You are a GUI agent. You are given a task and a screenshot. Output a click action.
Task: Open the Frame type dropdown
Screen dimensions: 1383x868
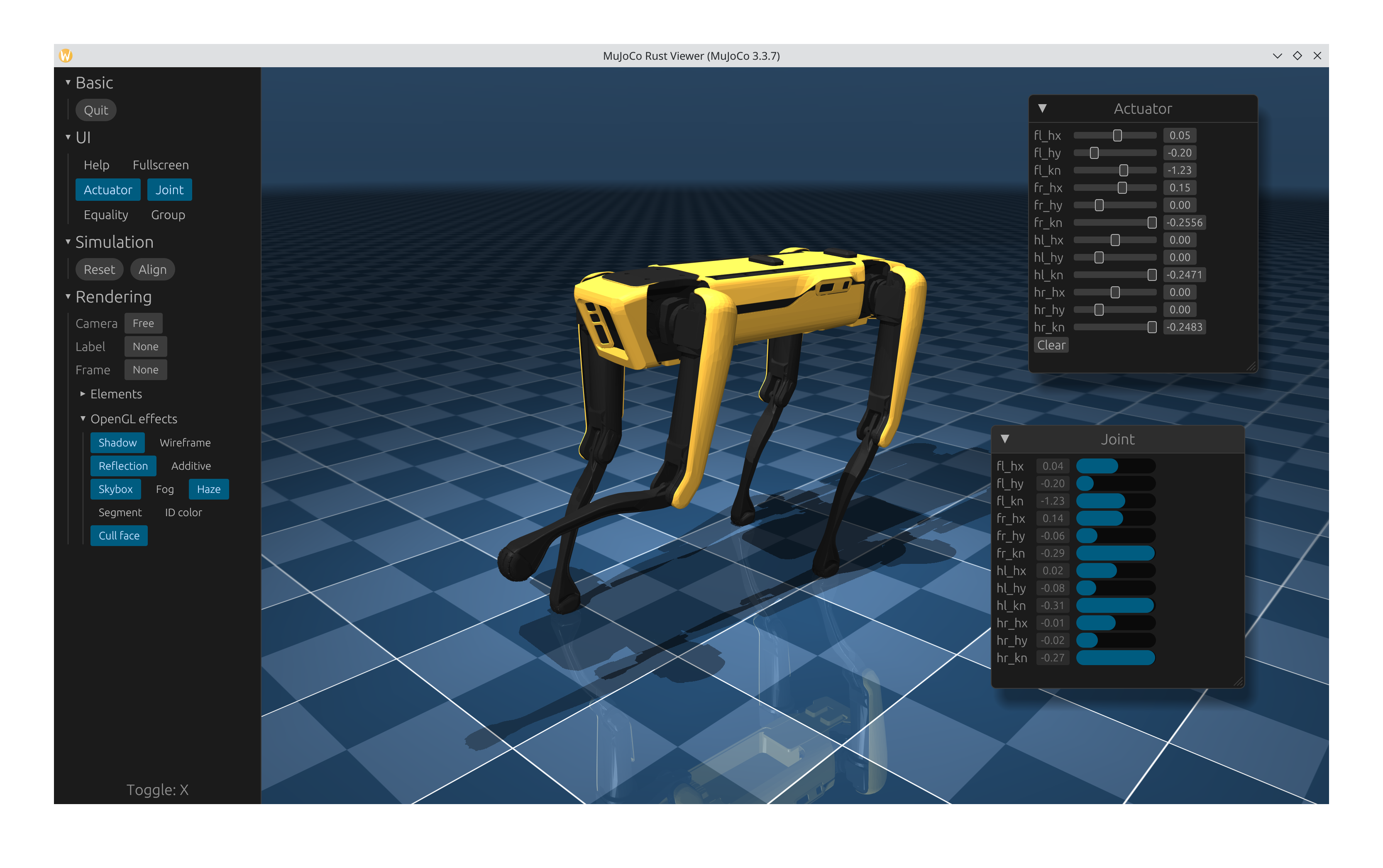145,370
